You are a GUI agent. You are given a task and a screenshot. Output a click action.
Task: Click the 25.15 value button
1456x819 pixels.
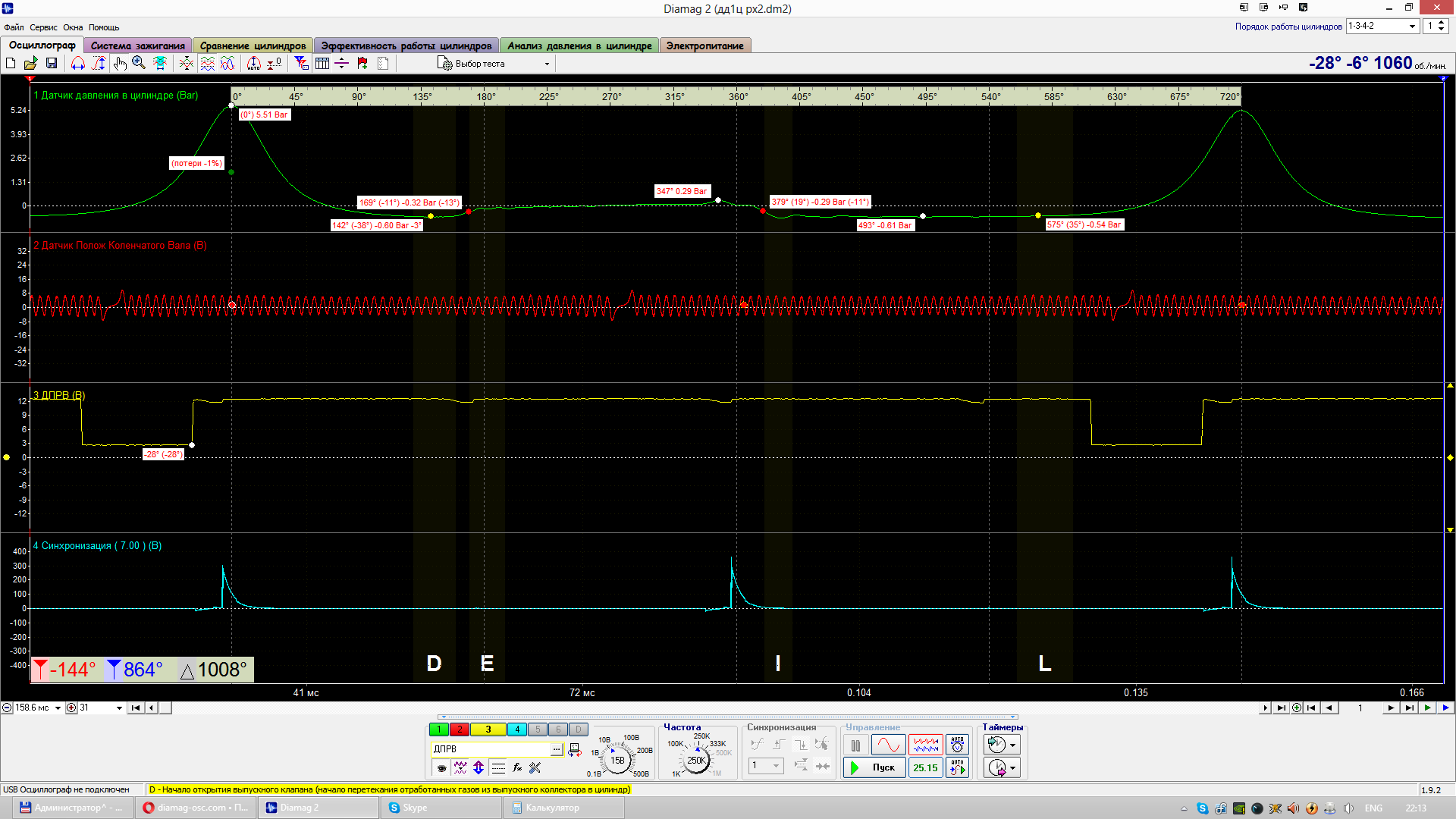pyautogui.click(x=925, y=767)
